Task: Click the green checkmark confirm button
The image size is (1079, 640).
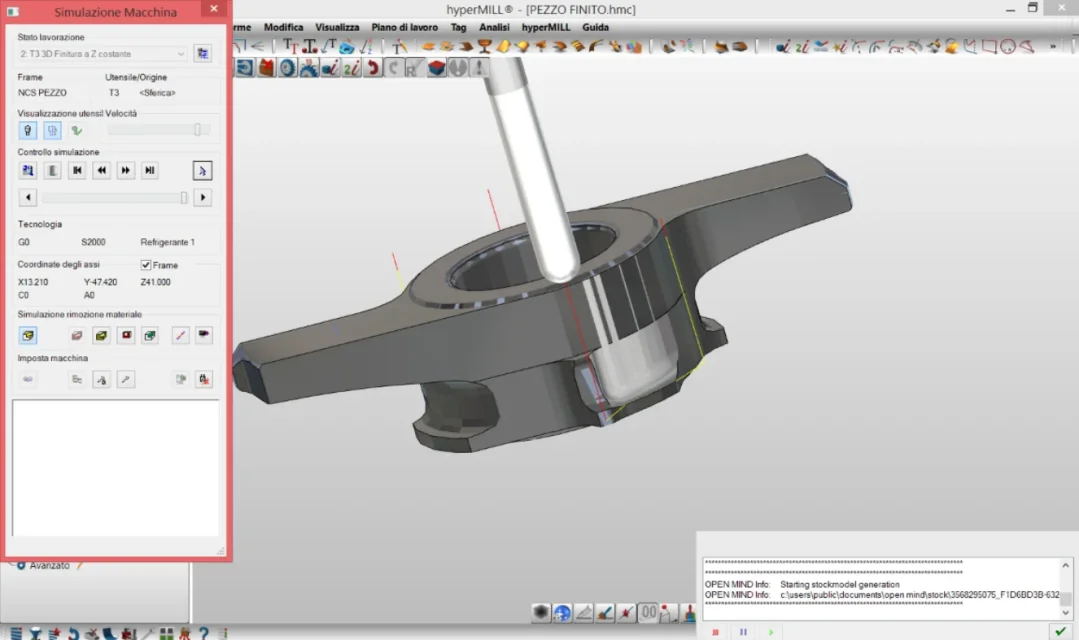Action: [x=1059, y=631]
